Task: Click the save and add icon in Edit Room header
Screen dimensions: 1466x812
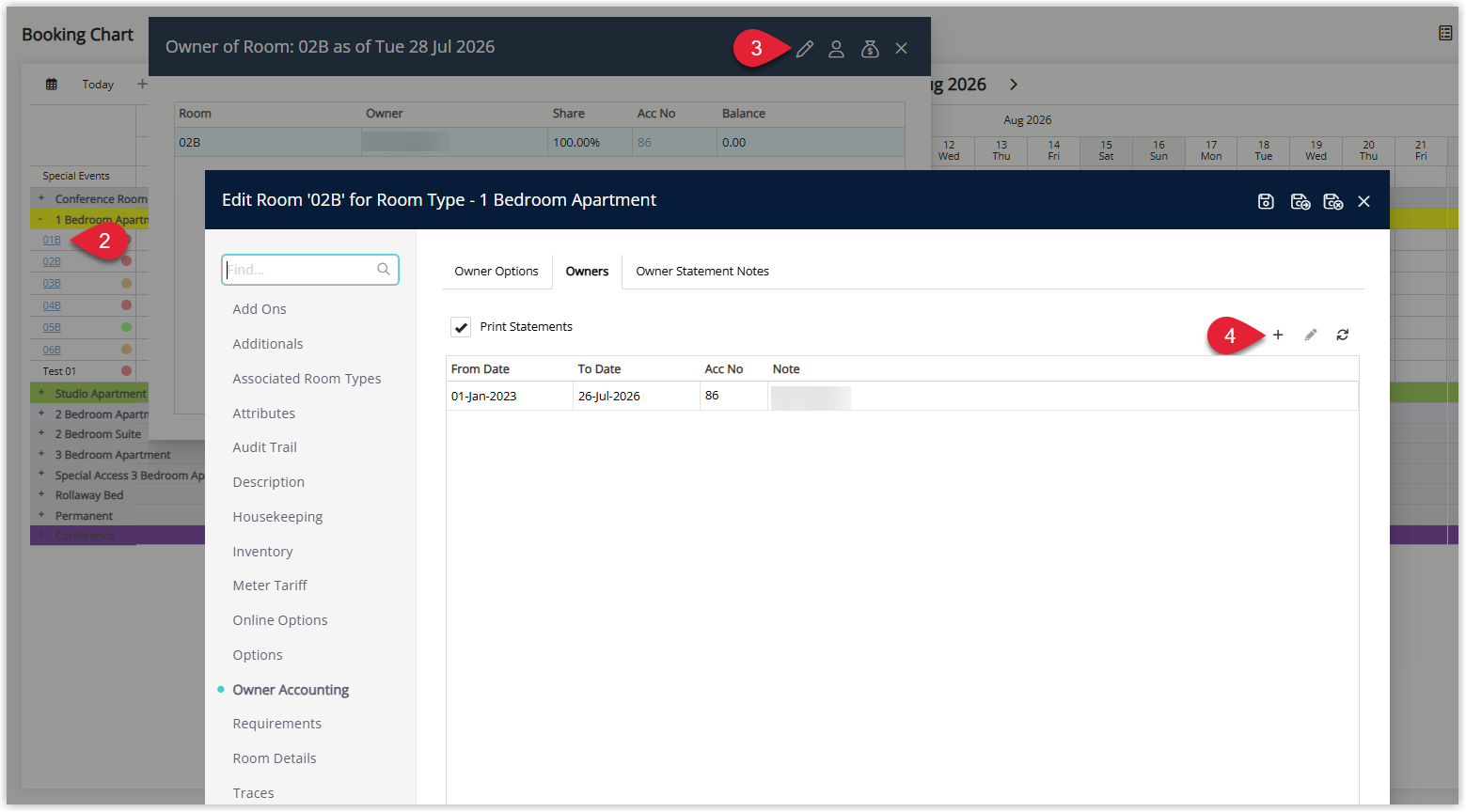Action: point(1300,201)
